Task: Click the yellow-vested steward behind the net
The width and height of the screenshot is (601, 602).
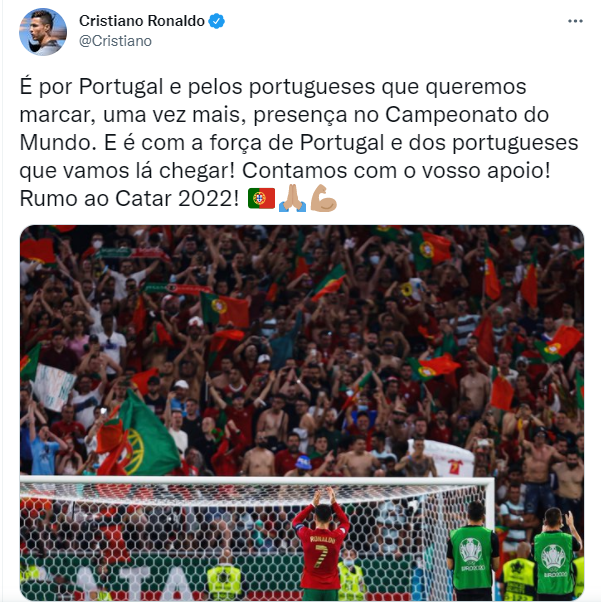Action: click(224, 576)
